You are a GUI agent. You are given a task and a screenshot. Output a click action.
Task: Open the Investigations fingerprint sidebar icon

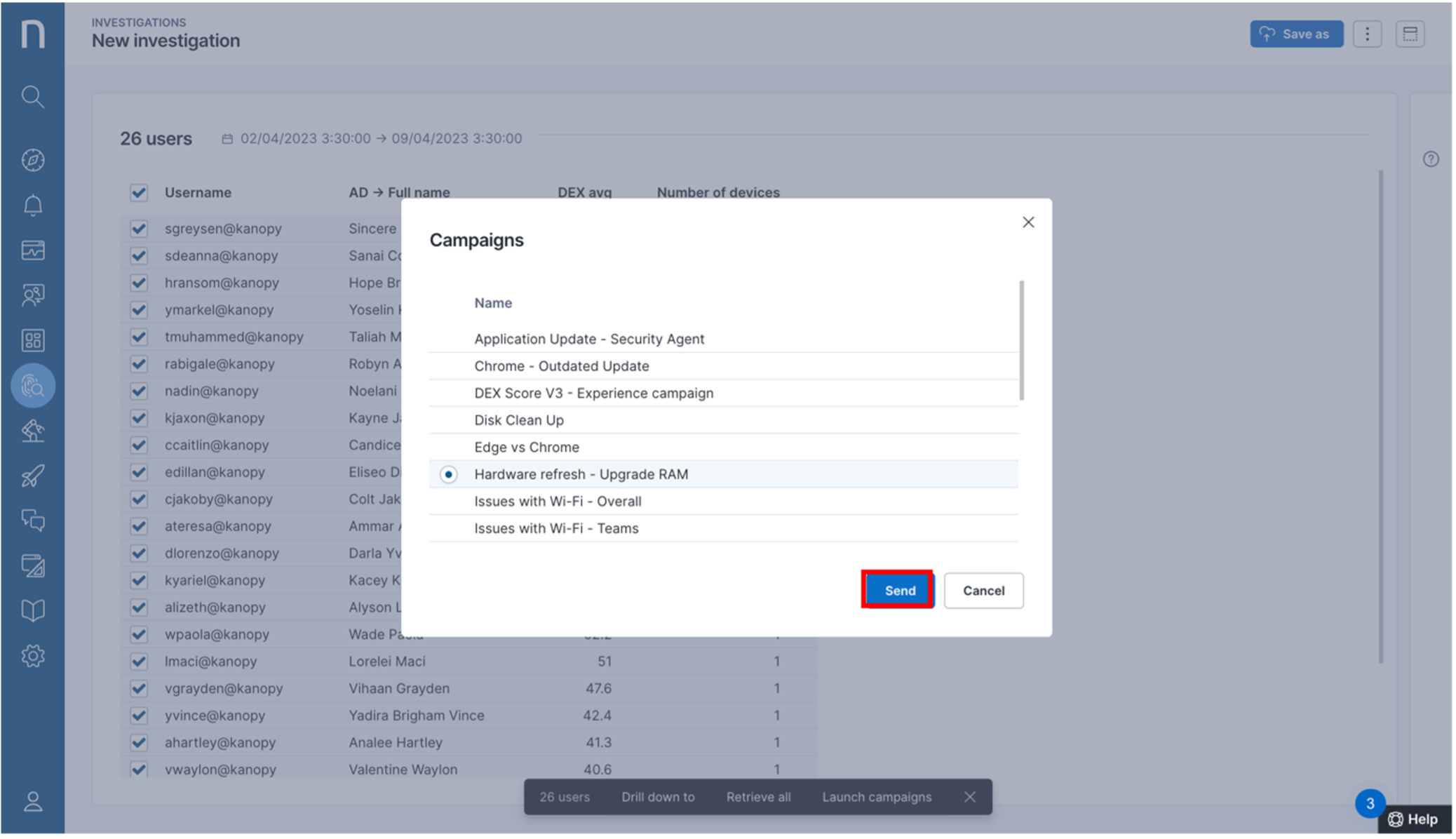pyautogui.click(x=32, y=386)
